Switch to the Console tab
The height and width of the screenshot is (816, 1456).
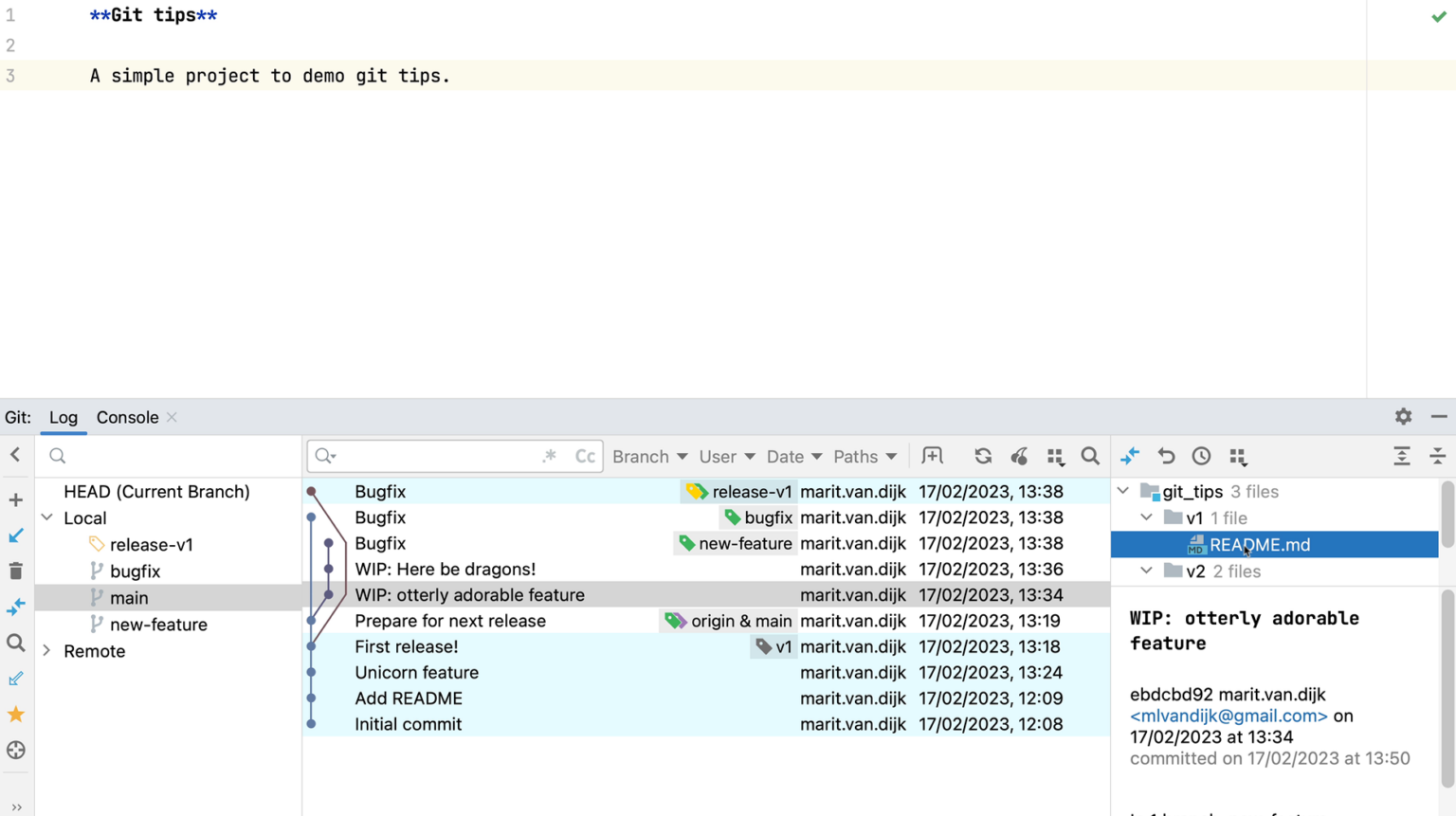pos(127,418)
